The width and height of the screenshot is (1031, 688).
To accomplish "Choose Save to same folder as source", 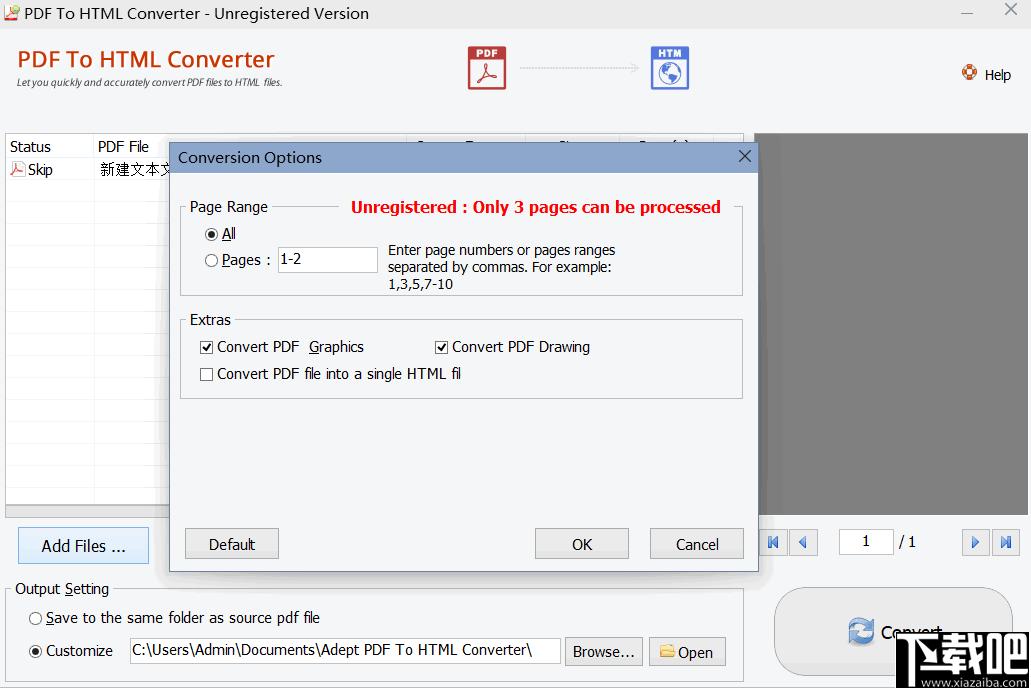I will (36, 618).
